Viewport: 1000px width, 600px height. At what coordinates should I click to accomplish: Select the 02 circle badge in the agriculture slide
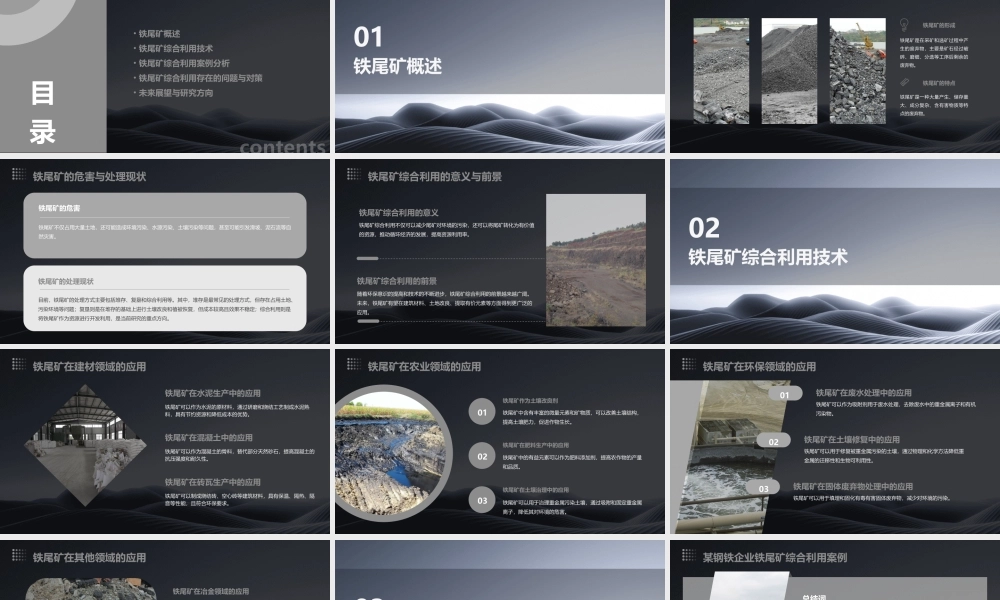tap(482, 456)
